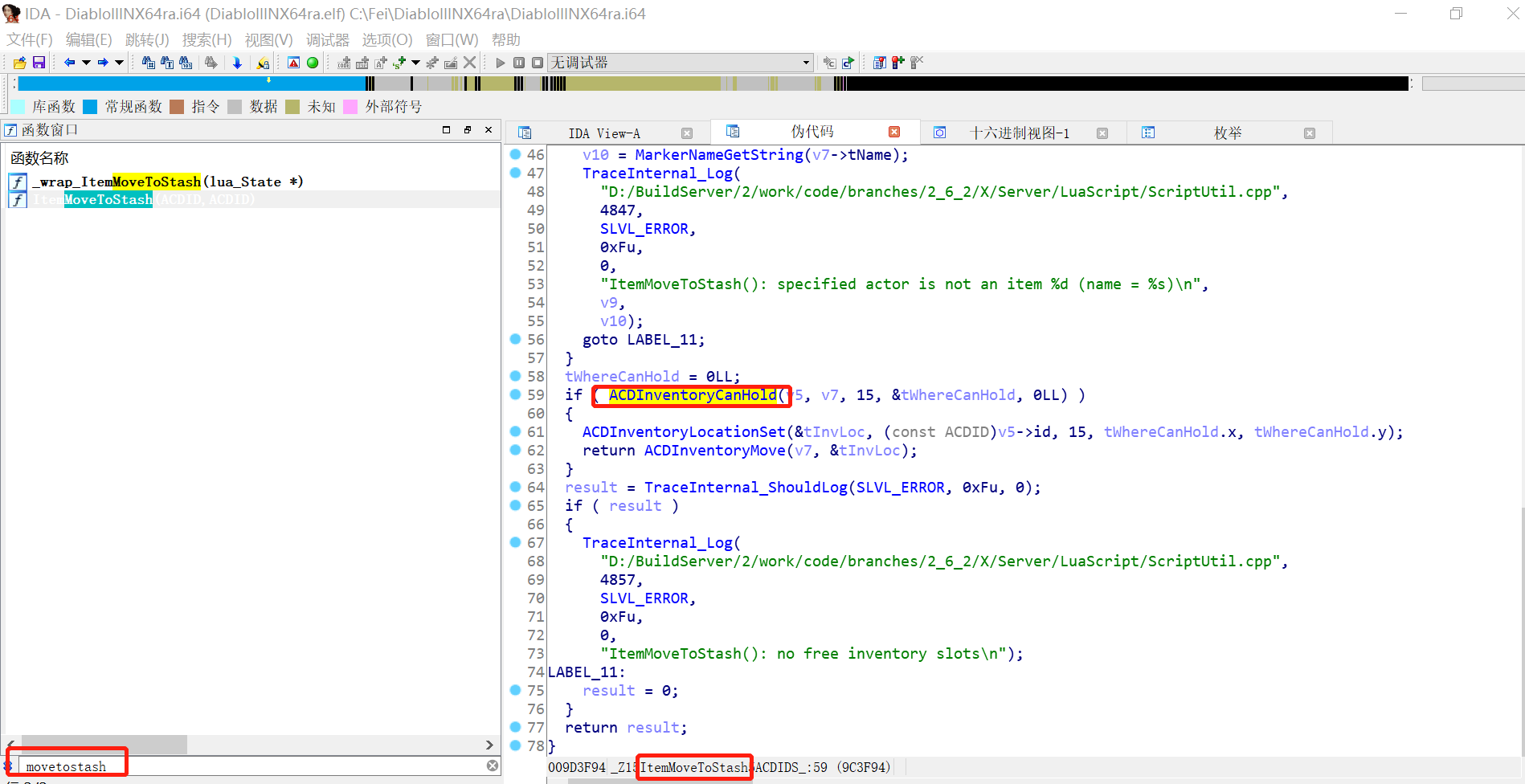The width and height of the screenshot is (1525, 784).
Task: Open the 窗口(W) menu
Action: tap(452, 39)
